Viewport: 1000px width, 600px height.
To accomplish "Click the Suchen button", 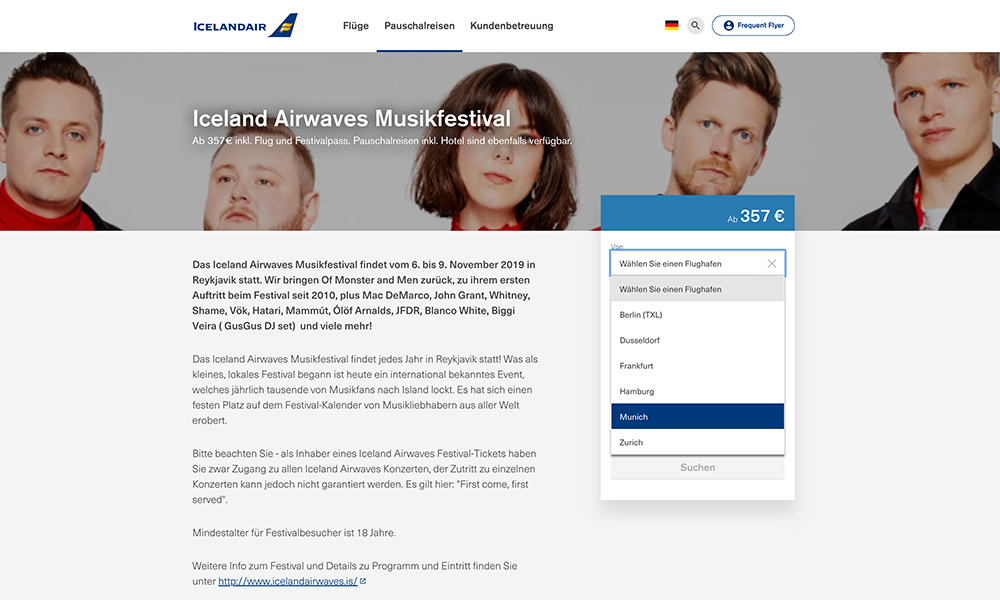I will (698, 467).
